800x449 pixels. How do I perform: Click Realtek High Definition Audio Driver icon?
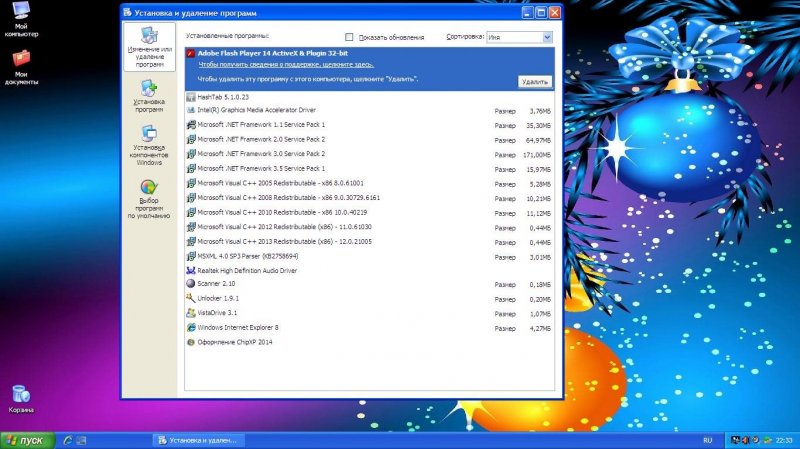coord(191,270)
